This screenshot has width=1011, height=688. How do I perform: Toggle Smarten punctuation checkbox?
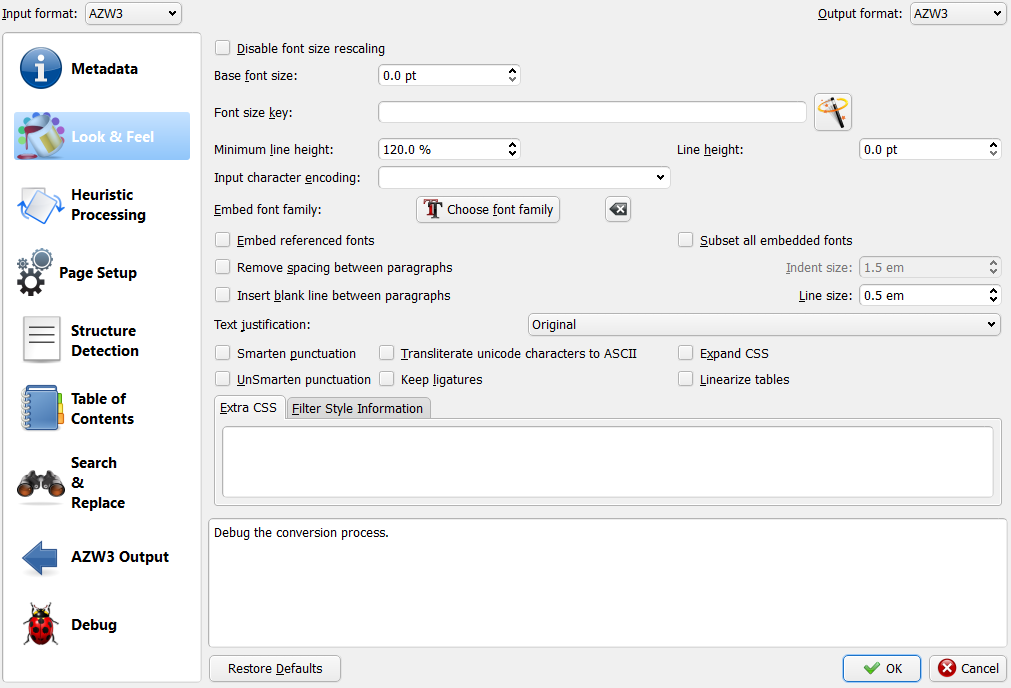[x=222, y=353]
